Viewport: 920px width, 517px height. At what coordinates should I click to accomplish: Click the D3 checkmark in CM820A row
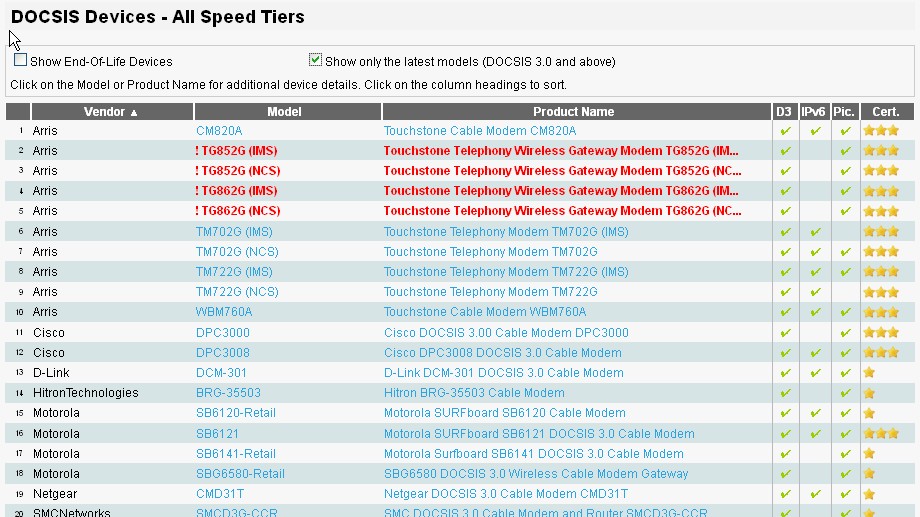(785, 131)
